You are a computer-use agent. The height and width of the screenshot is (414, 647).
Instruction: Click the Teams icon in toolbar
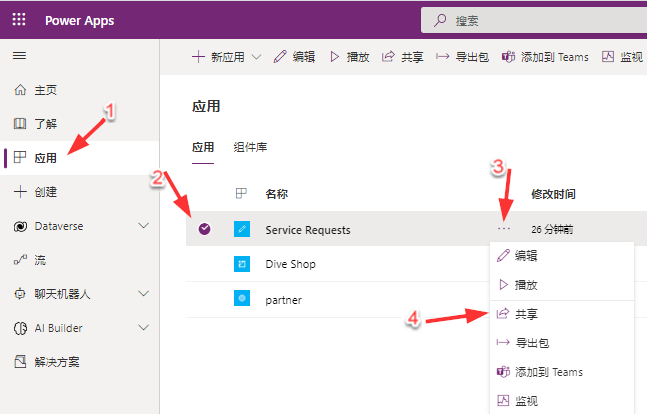(x=508, y=57)
